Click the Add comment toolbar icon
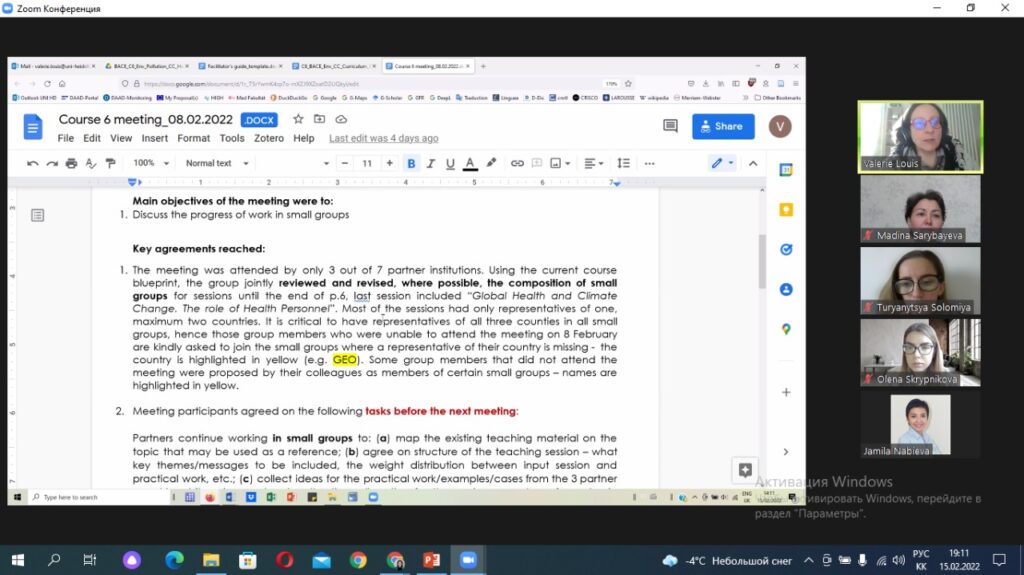This screenshot has width=1024, height=575. [537, 163]
